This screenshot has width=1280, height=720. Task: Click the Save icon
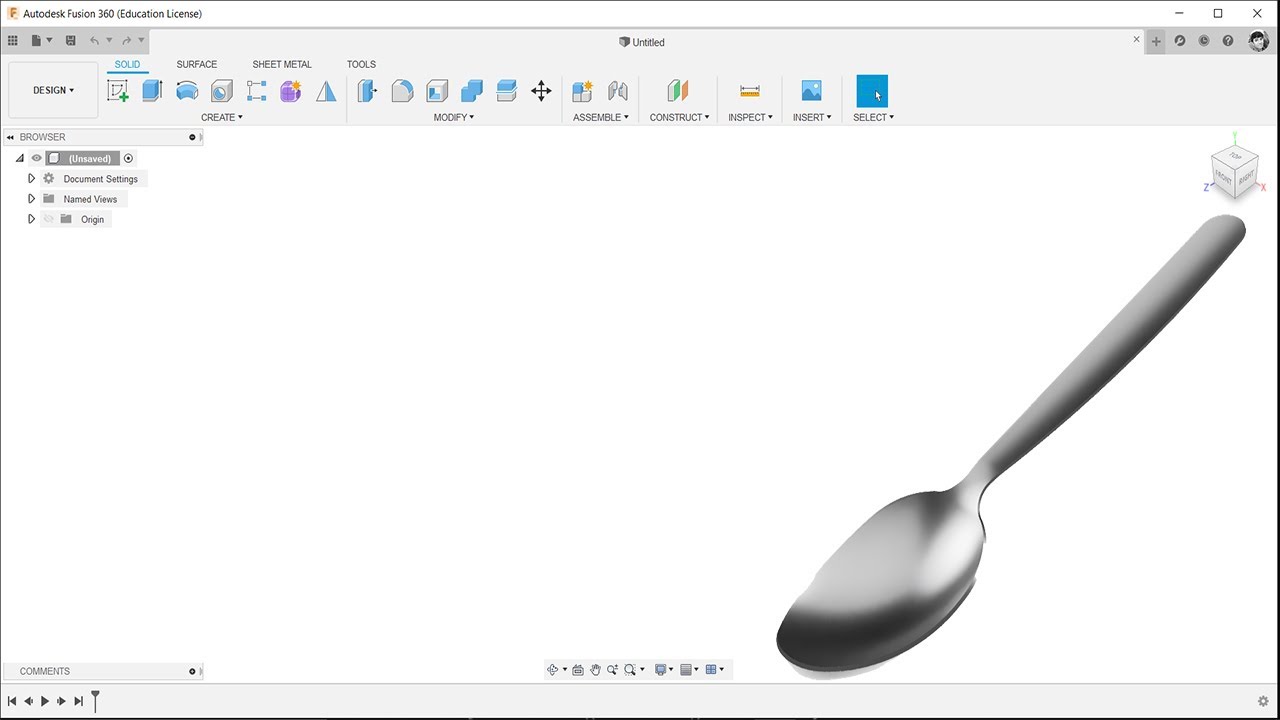(70, 41)
